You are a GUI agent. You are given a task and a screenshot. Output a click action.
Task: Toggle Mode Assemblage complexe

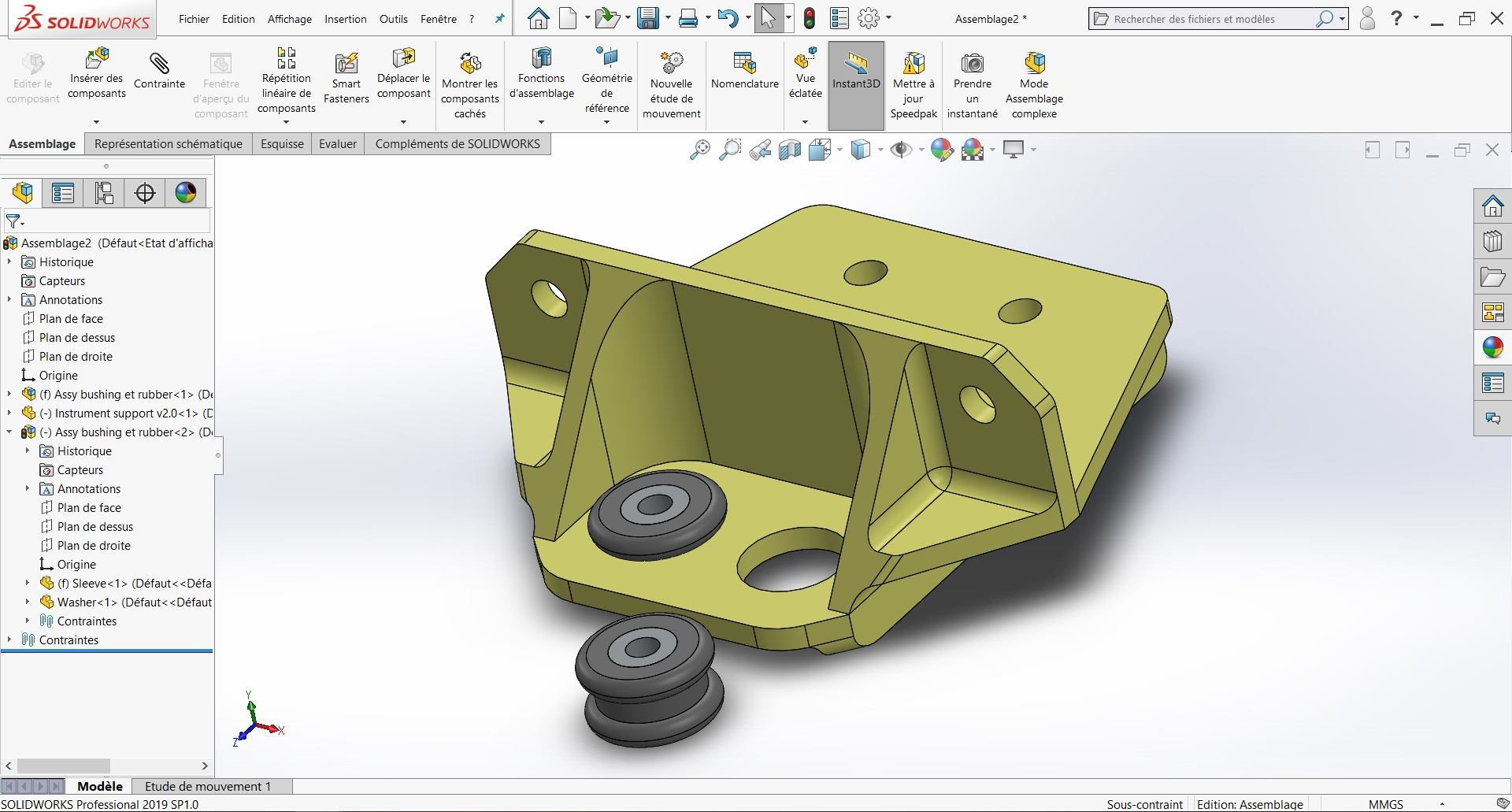(1034, 85)
